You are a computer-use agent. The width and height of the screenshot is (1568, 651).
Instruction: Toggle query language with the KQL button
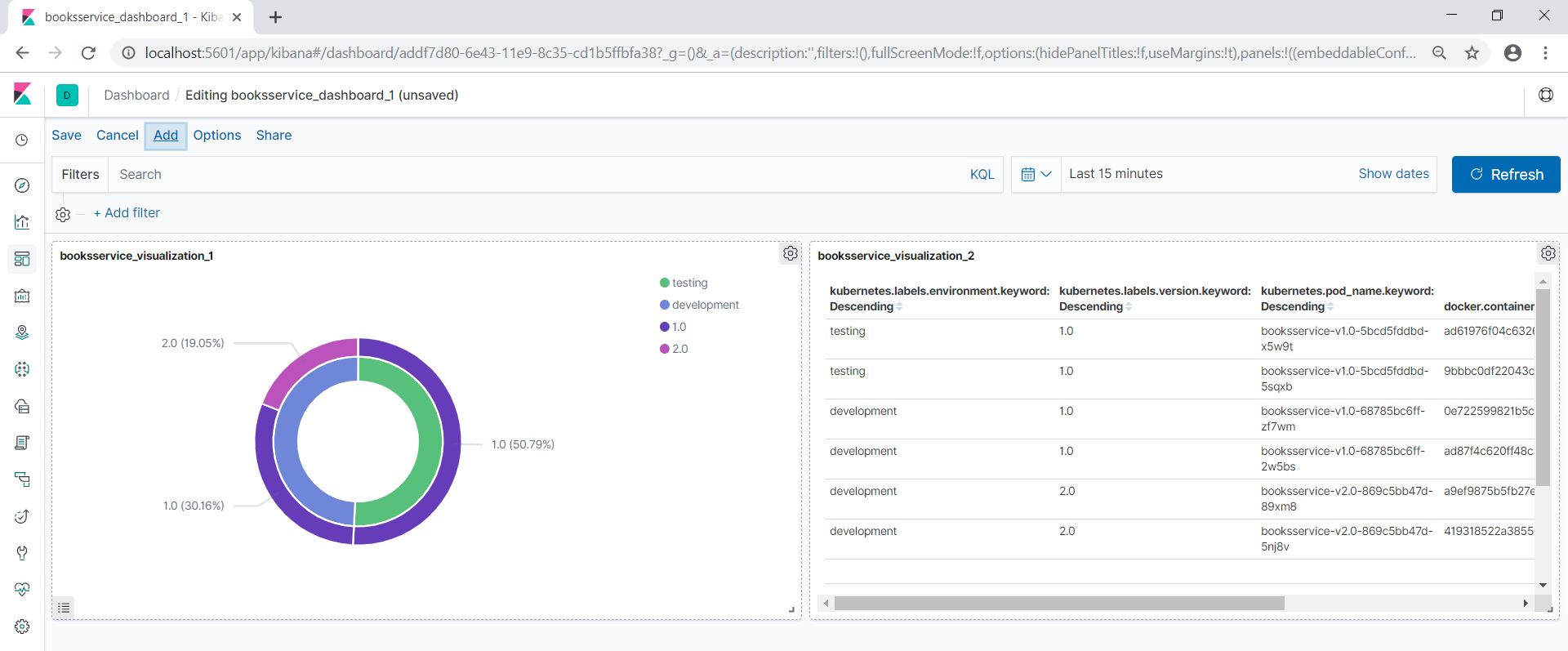pos(982,174)
